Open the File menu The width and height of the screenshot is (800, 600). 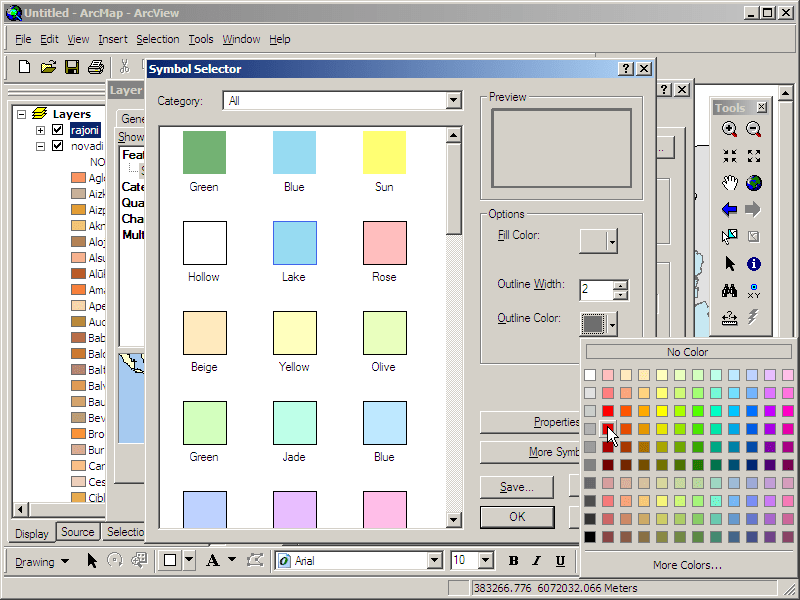coord(23,39)
